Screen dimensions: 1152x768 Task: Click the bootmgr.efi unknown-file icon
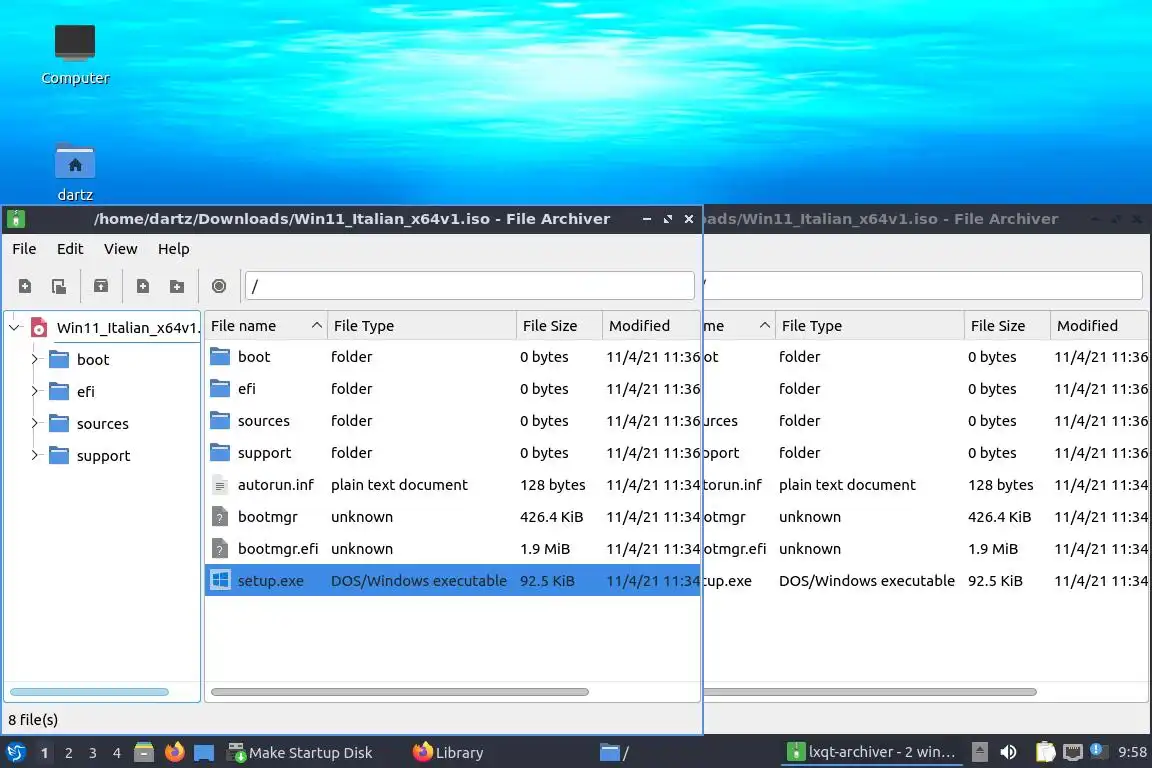point(220,548)
